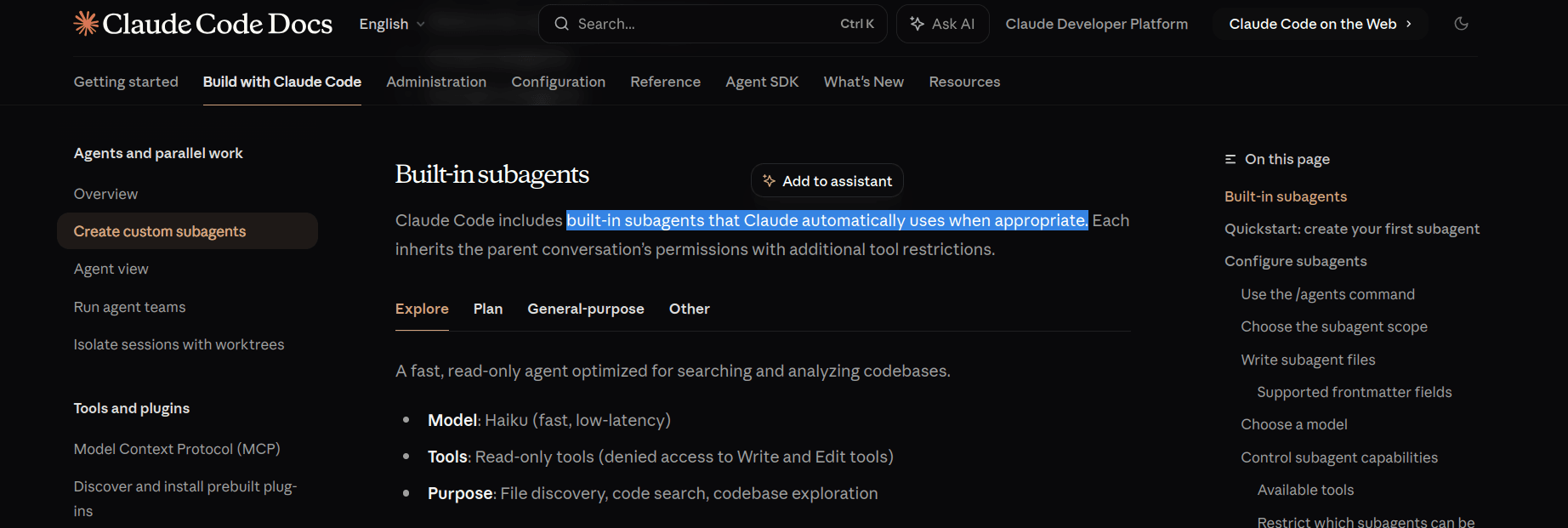Click the Purpose: File discovery bullet
This screenshot has width=1568, height=528.
653,493
